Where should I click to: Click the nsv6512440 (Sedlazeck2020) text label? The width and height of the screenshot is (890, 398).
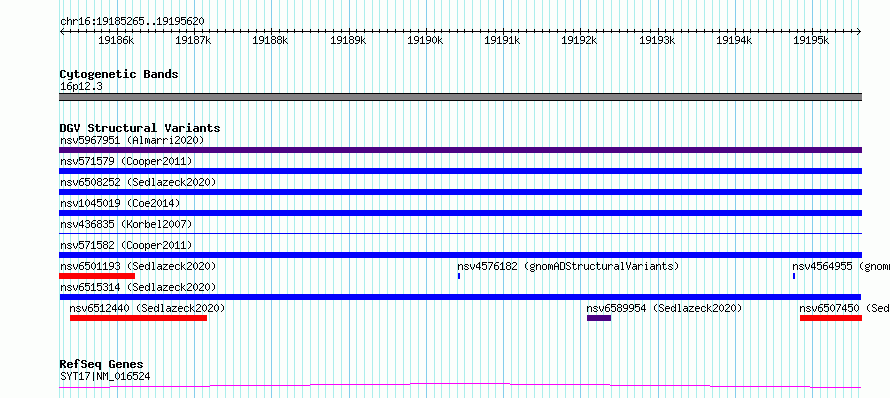click(x=148, y=308)
